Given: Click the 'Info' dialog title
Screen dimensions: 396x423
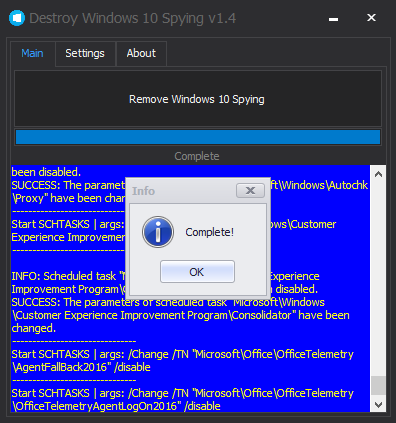Looking at the screenshot, I should click(143, 191).
